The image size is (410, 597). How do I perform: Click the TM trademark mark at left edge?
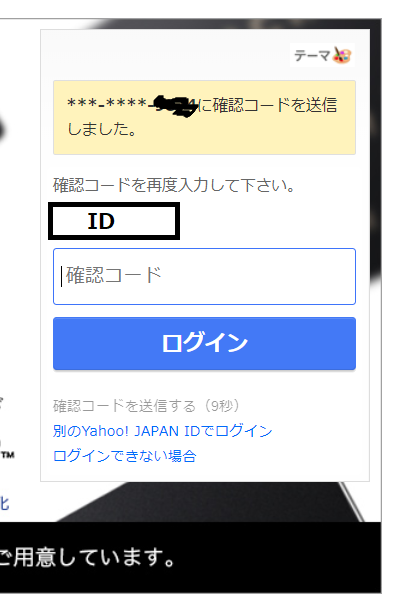coord(7,455)
